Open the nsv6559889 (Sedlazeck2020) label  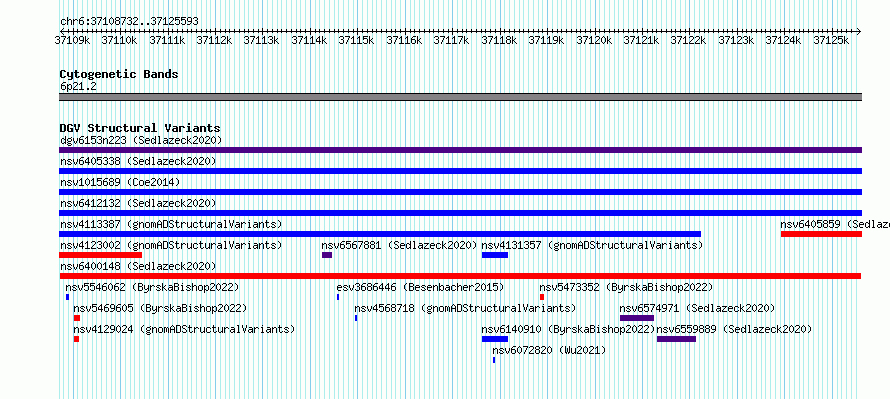[734, 329]
